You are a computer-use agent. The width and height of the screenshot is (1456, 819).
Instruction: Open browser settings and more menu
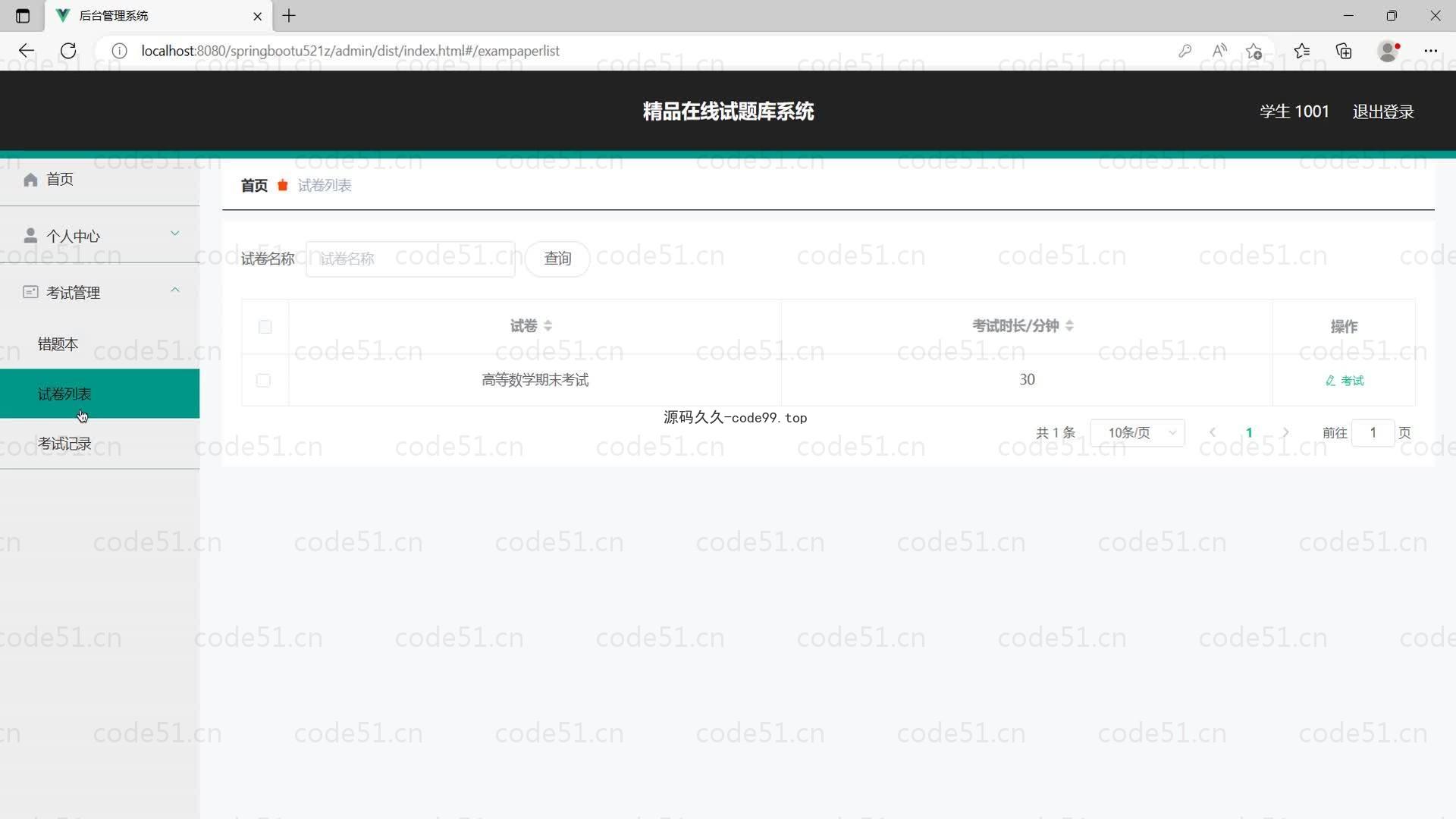point(1430,51)
